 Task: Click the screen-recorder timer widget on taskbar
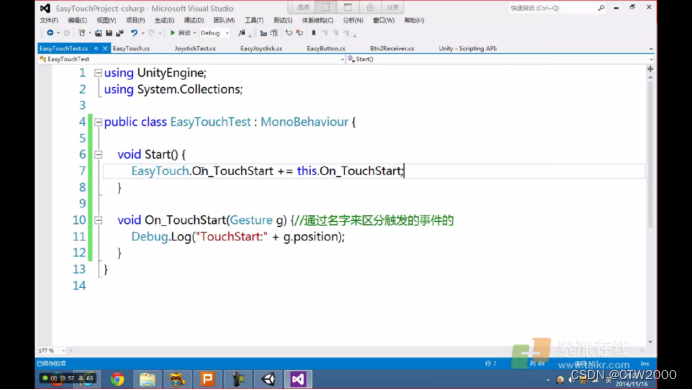tap(68, 379)
